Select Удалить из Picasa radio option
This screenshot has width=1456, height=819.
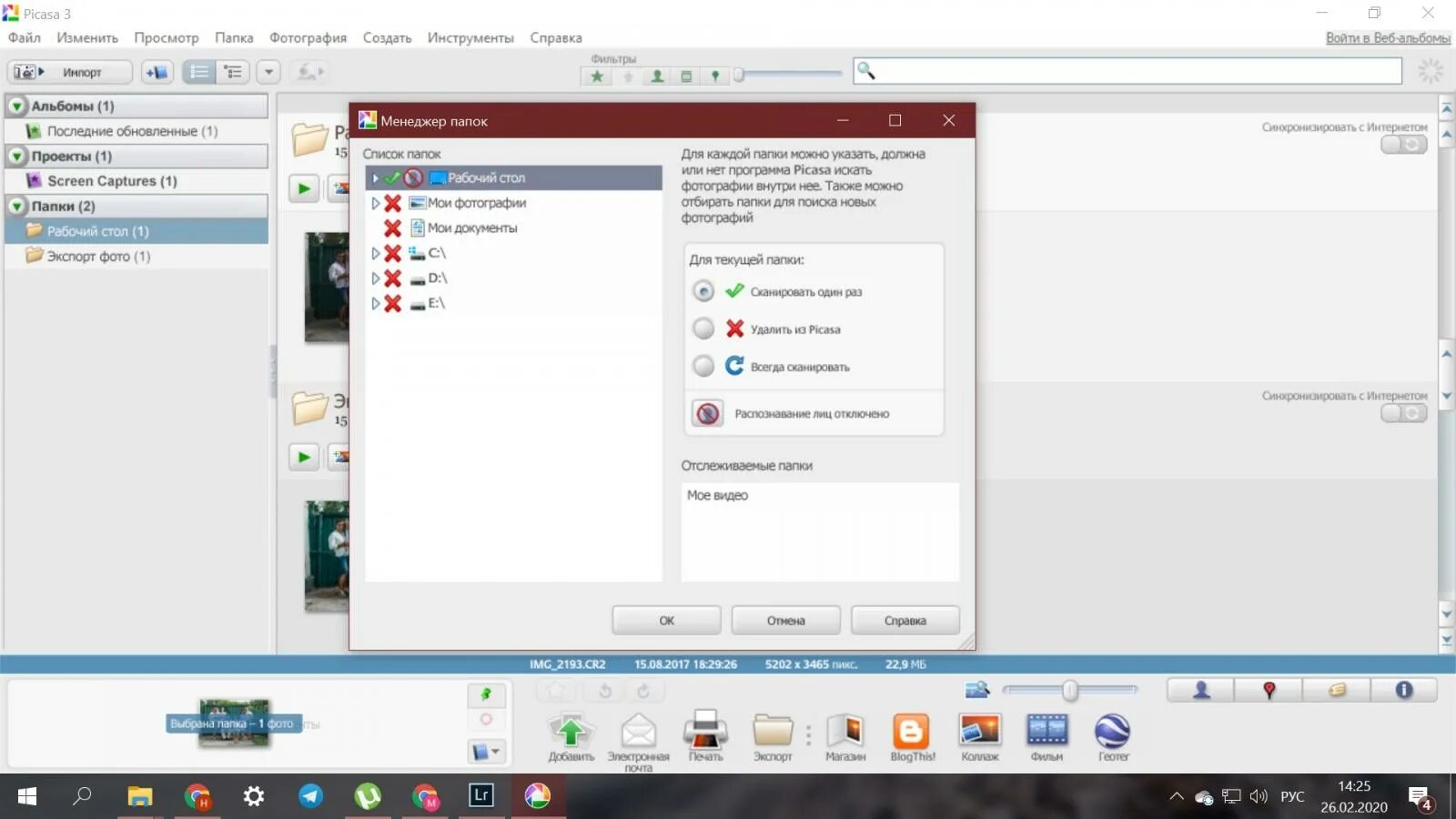tap(703, 329)
